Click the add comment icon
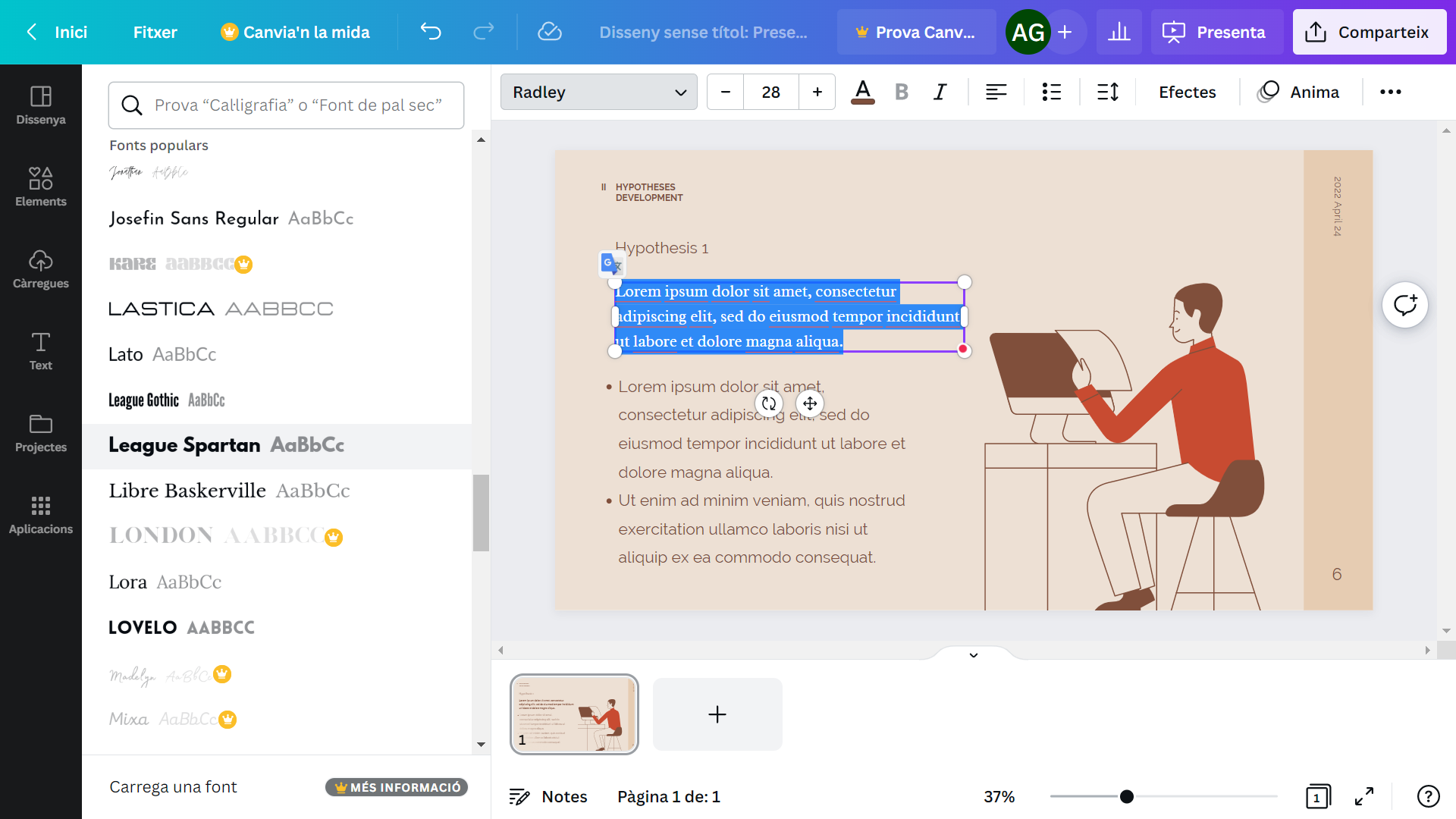Image resolution: width=1456 pixels, height=819 pixels. (1404, 305)
